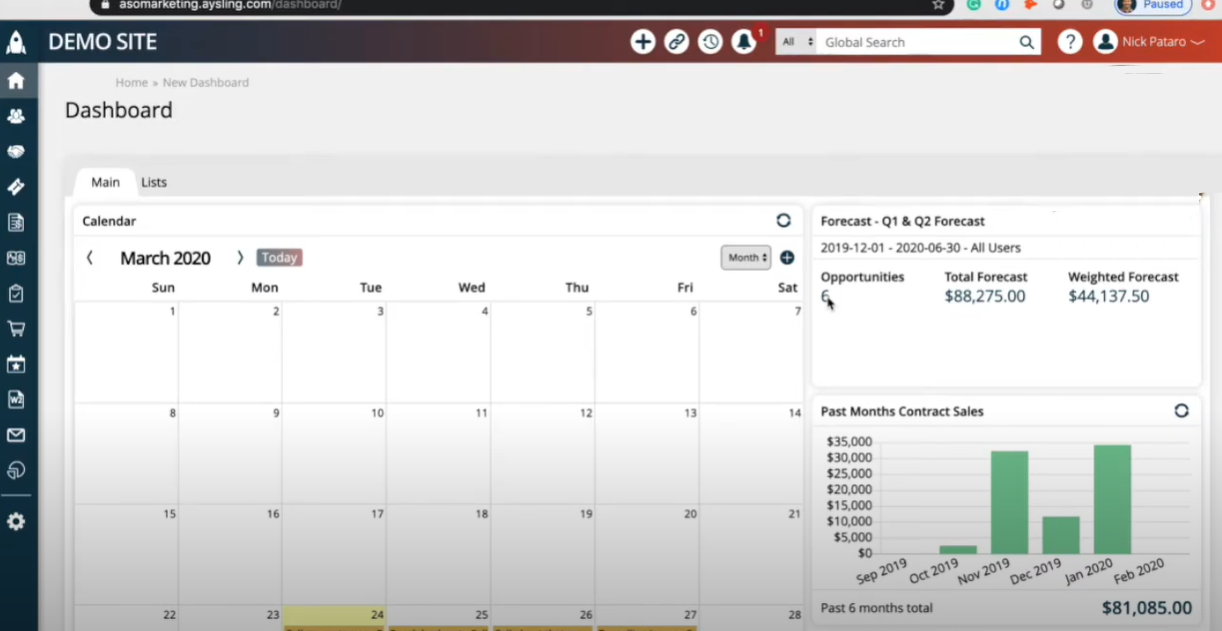Screen dimensions: 1222x631
Task: Click the browser bookmark star icon
Action: coord(938,4)
